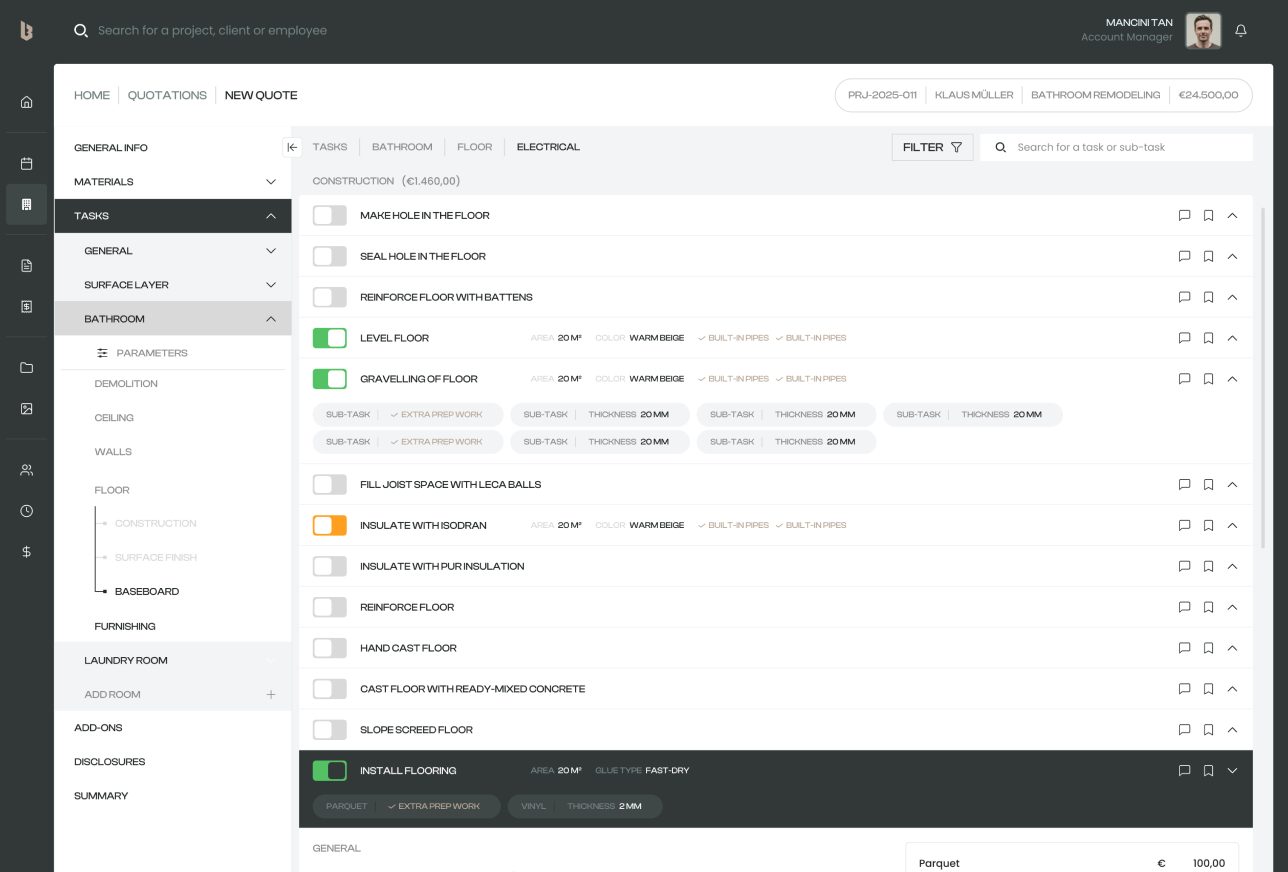The height and width of the screenshot is (872, 1288).
Task: Bookmark the Gravelling of Floor task
Action: [1208, 379]
